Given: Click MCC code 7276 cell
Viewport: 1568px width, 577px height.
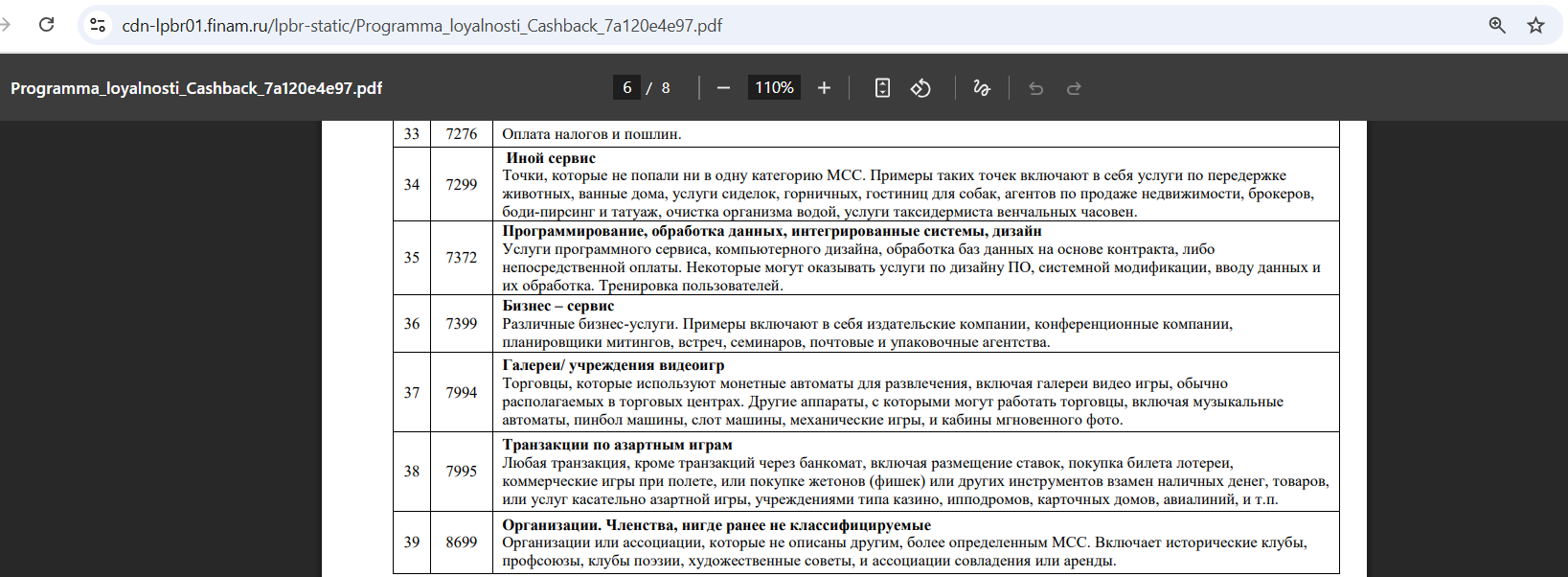Looking at the screenshot, I should 461,134.
